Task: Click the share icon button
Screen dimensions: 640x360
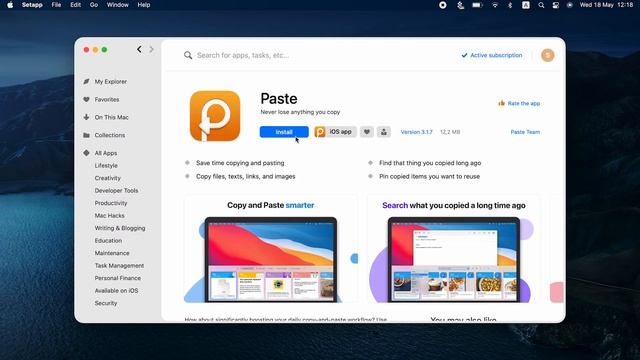Action: click(384, 132)
